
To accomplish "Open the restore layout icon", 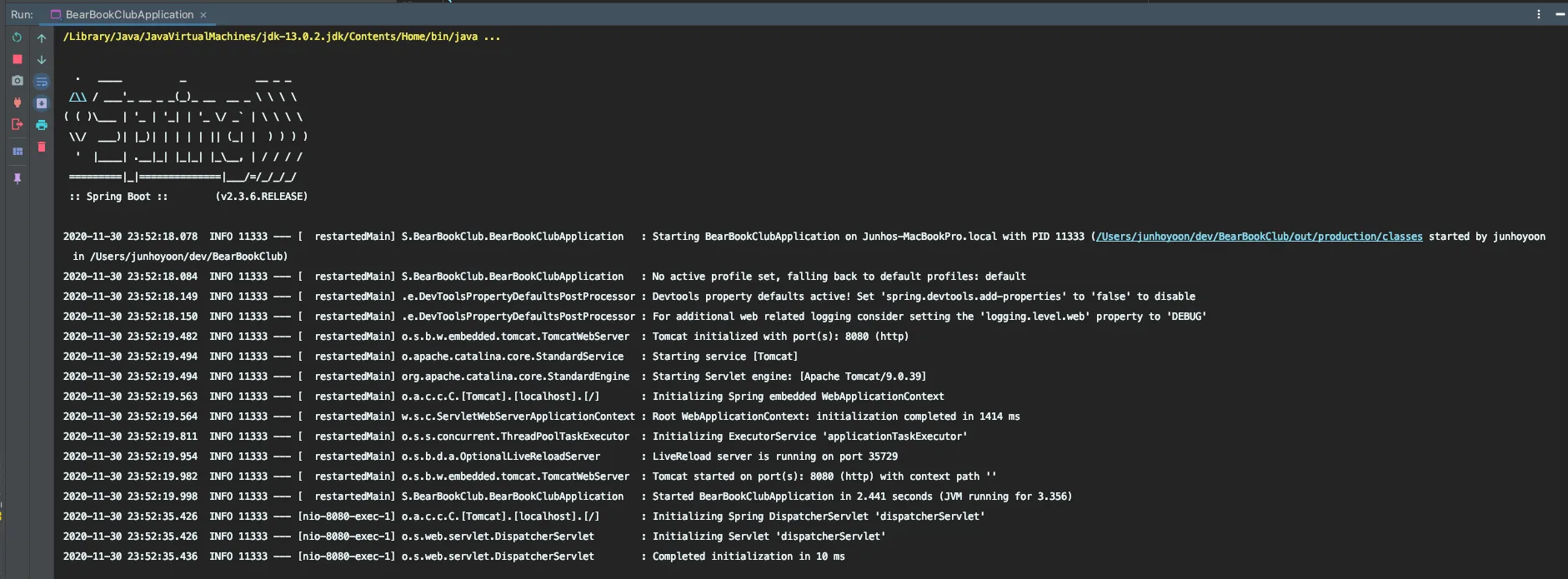I will pos(17,151).
